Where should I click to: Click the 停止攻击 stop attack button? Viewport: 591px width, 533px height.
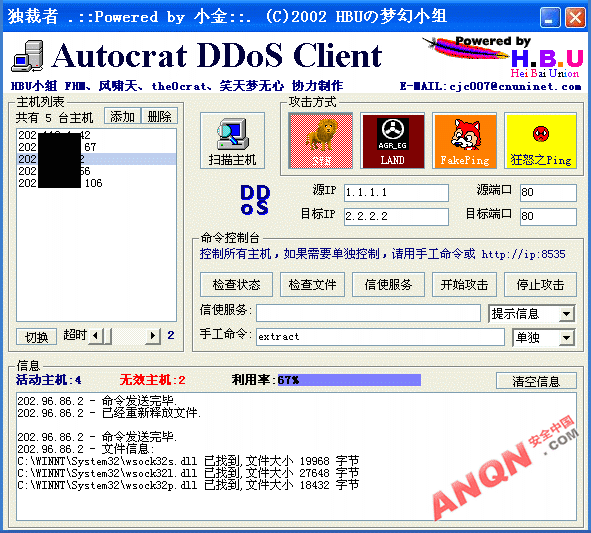[x=540, y=285]
